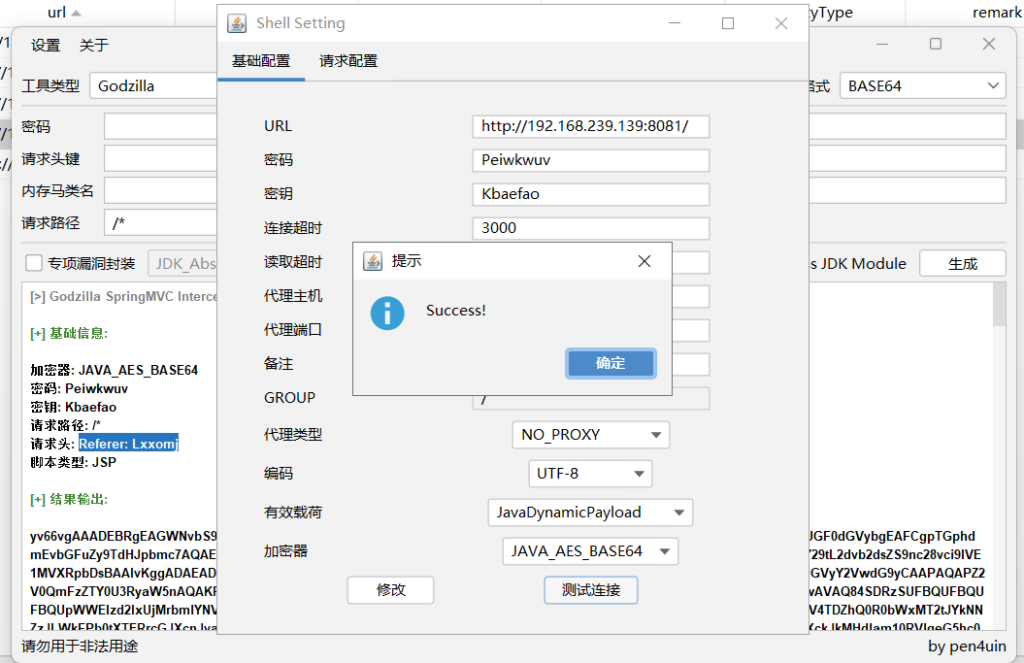
Task: Click the URL input field
Action: (x=590, y=126)
